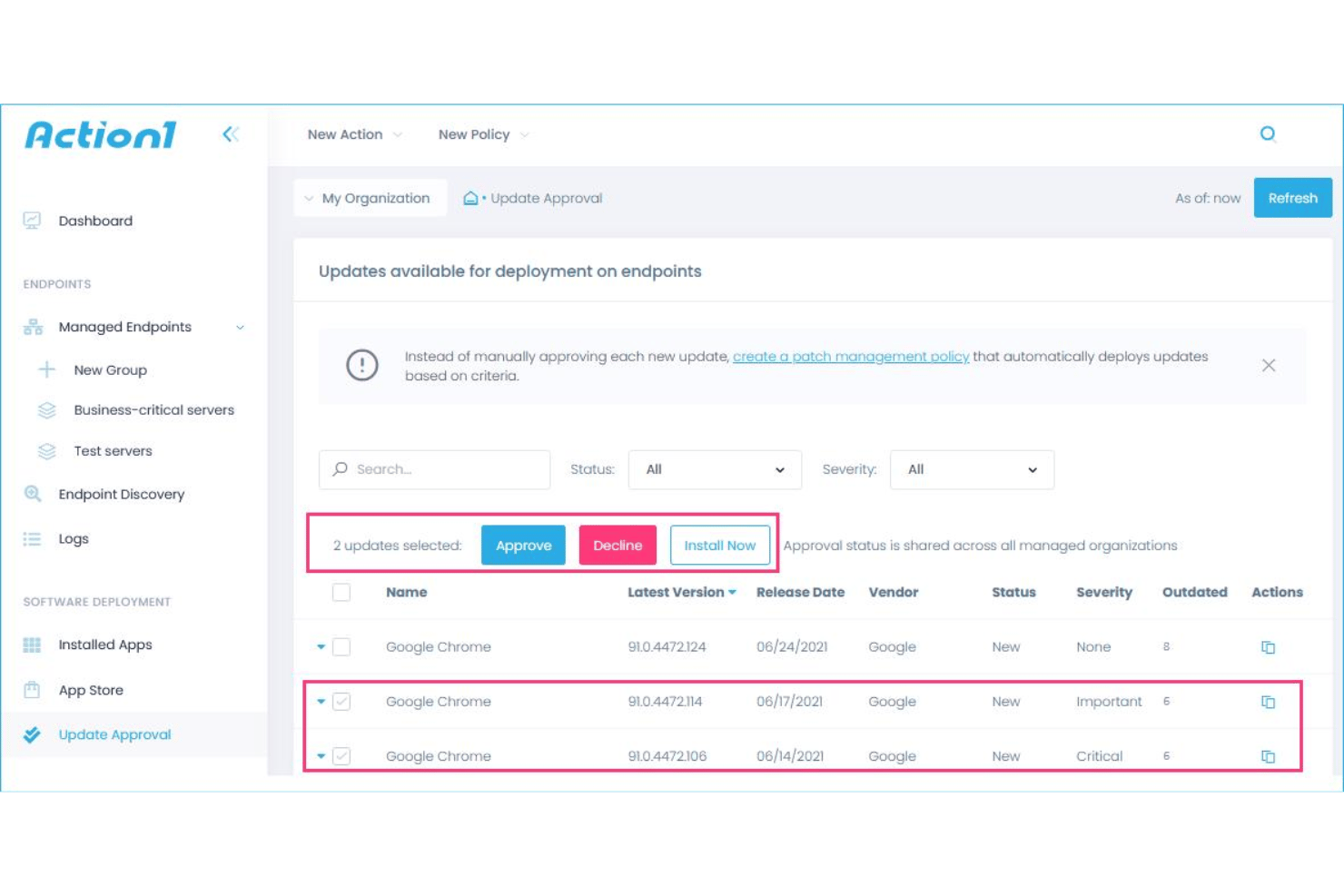Expand the Chrome 91.0.4472.124 row arrow
This screenshot has width=1344, height=896.
tap(321, 646)
